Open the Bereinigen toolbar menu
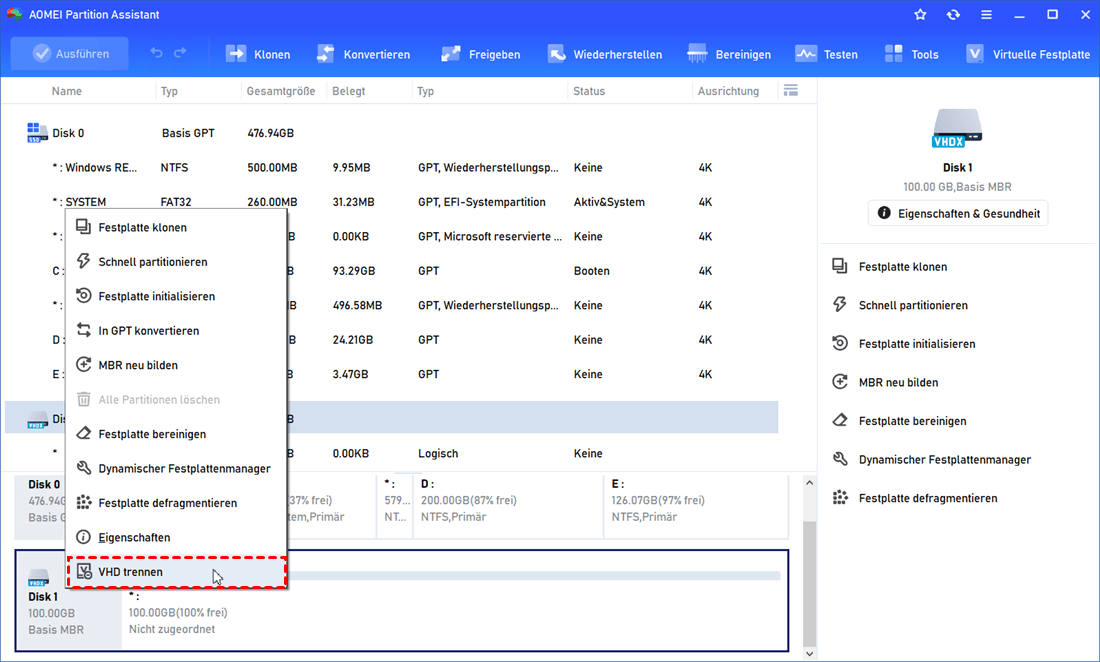This screenshot has width=1100, height=662. pyautogui.click(x=729, y=54)
